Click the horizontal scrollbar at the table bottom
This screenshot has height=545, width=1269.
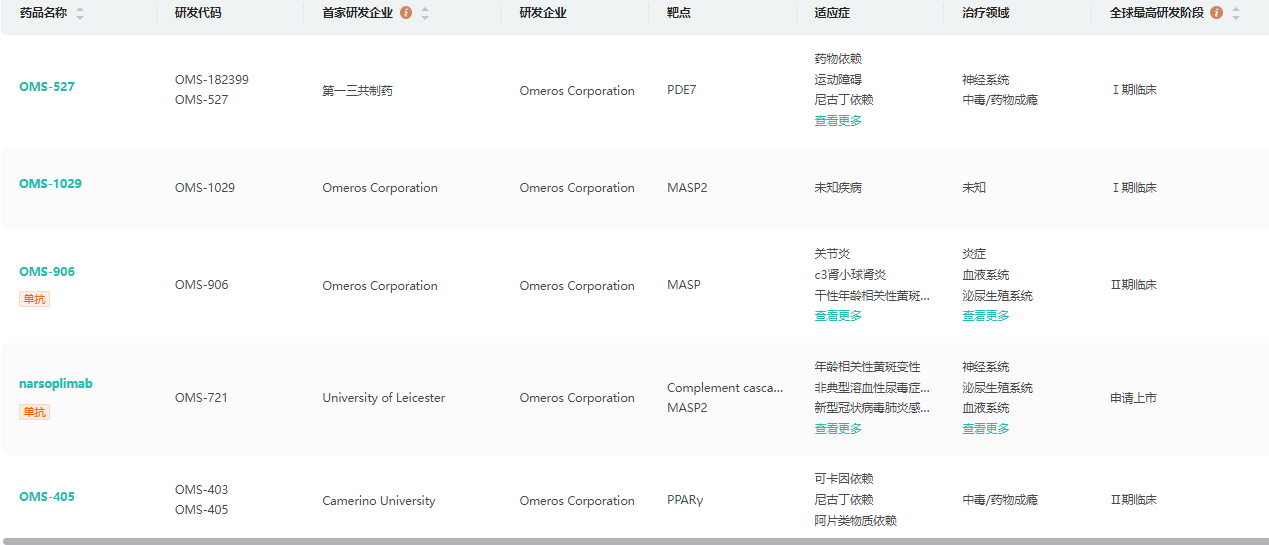point(634,541)
